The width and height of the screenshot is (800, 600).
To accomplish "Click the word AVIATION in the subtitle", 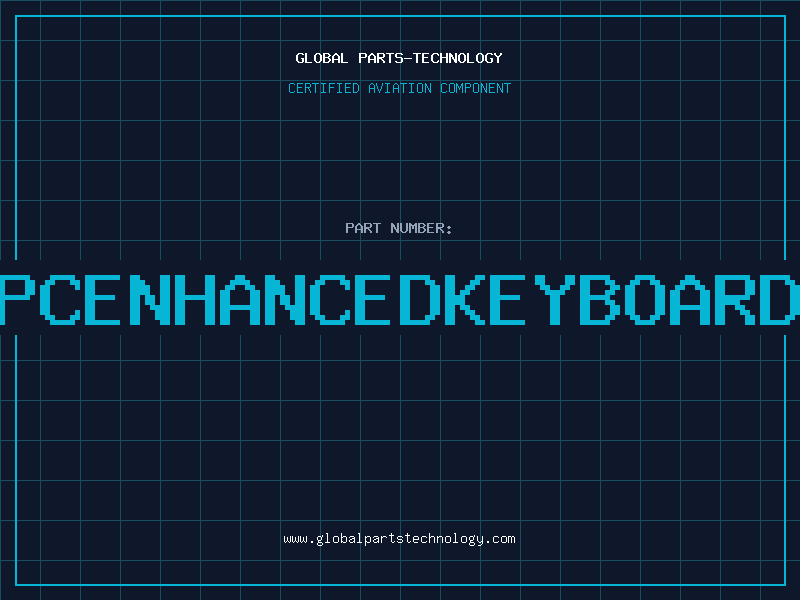I will (400, 88).
